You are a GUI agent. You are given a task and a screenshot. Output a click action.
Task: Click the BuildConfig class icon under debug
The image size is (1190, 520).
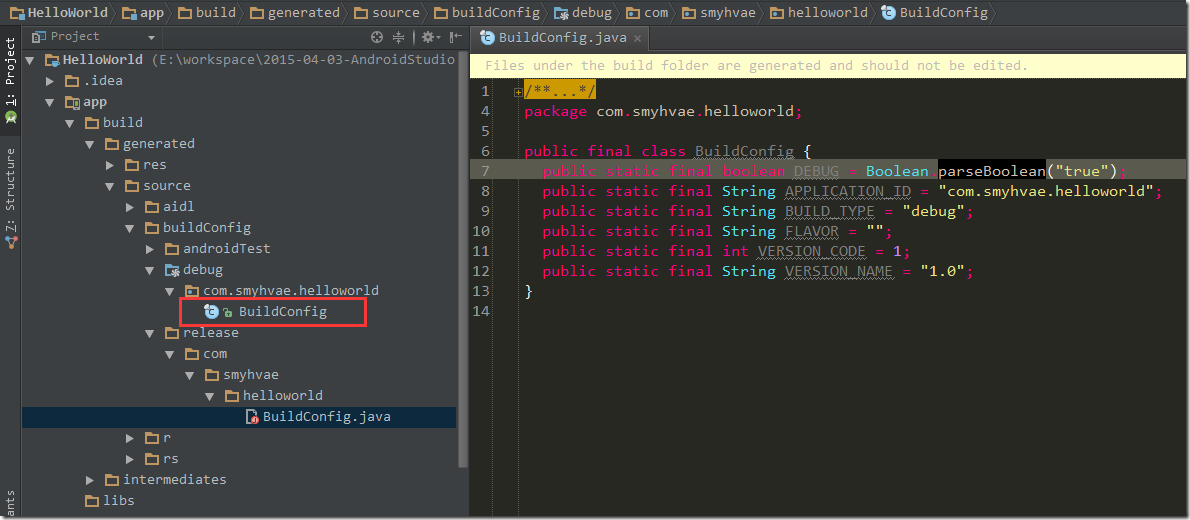tap(211, 312)
